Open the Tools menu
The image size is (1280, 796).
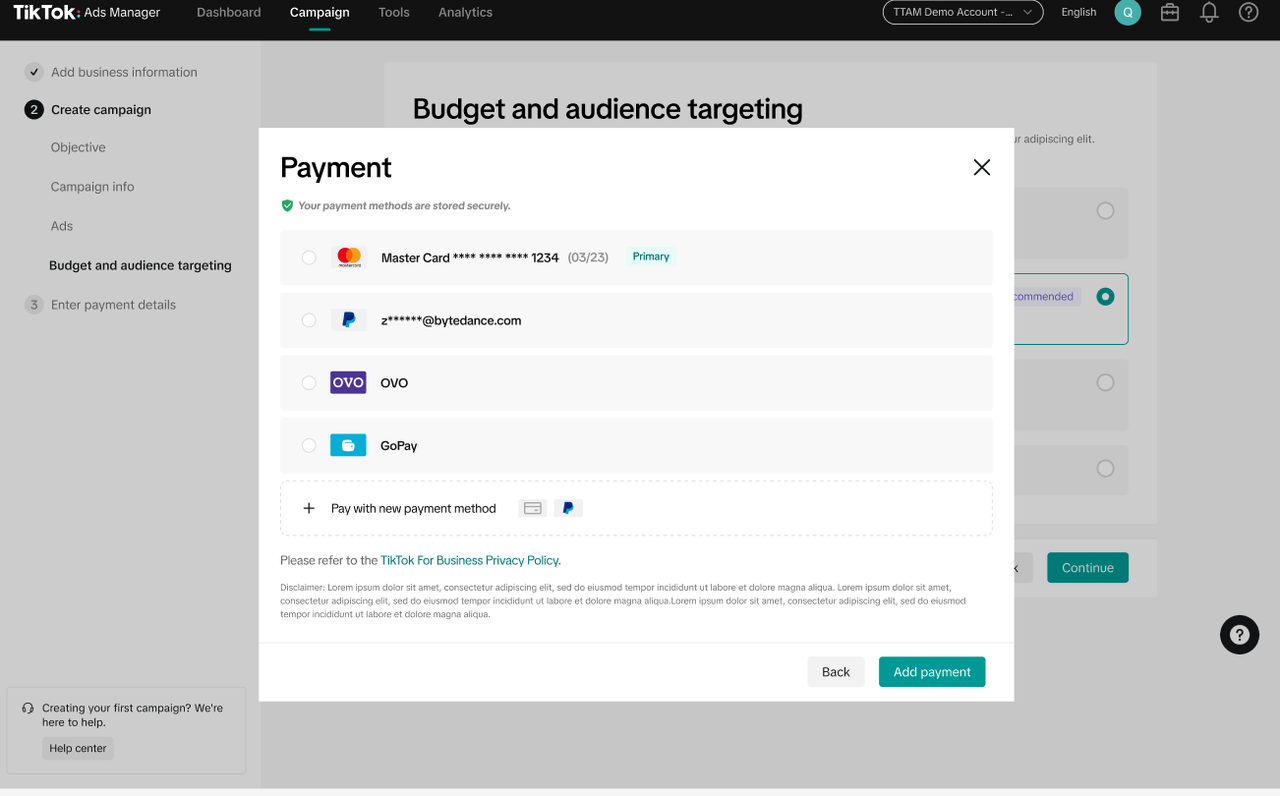coord(394,12)
